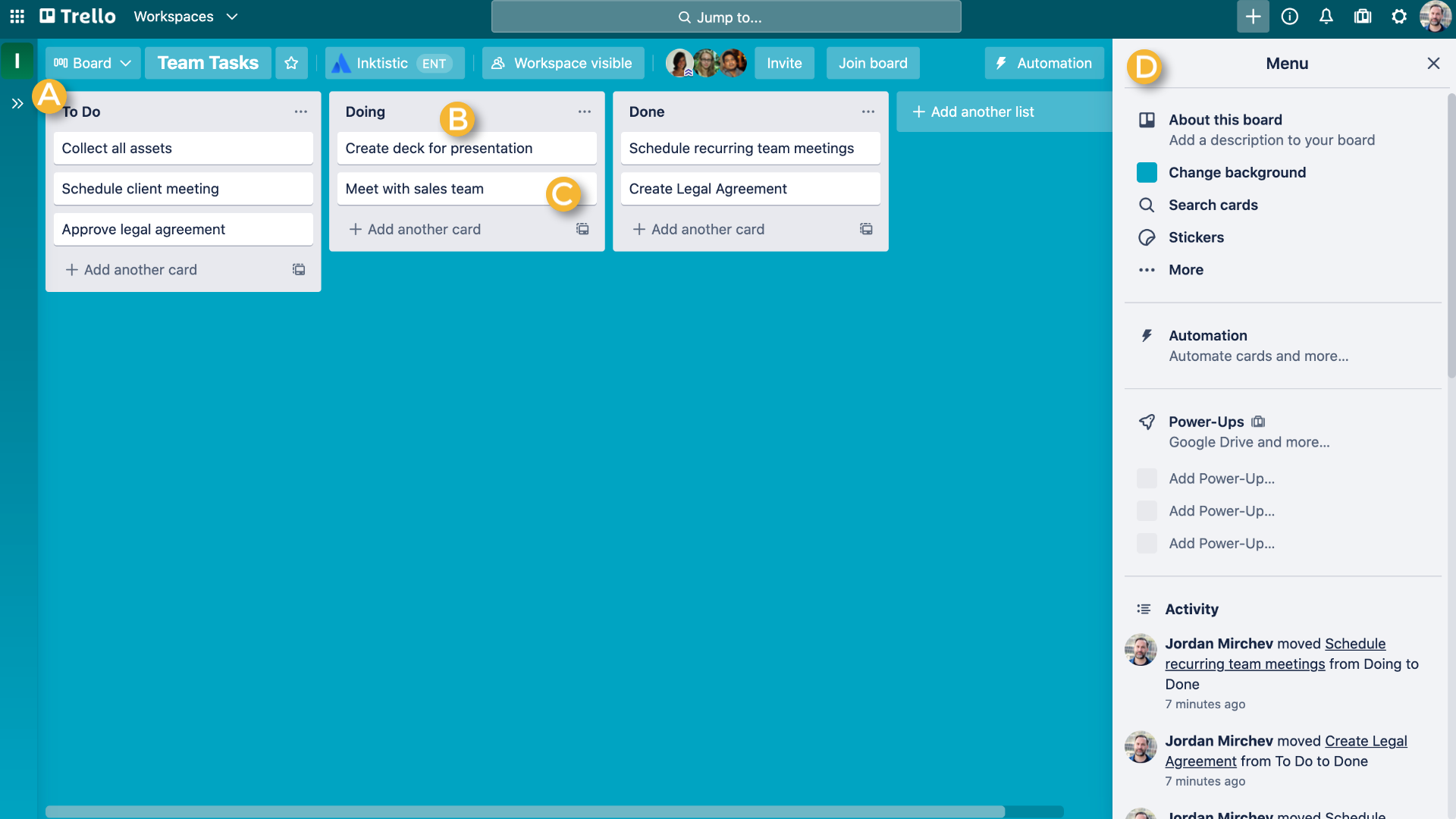
Task: Click the About this board book icon
Action: tap(1146, 119)
